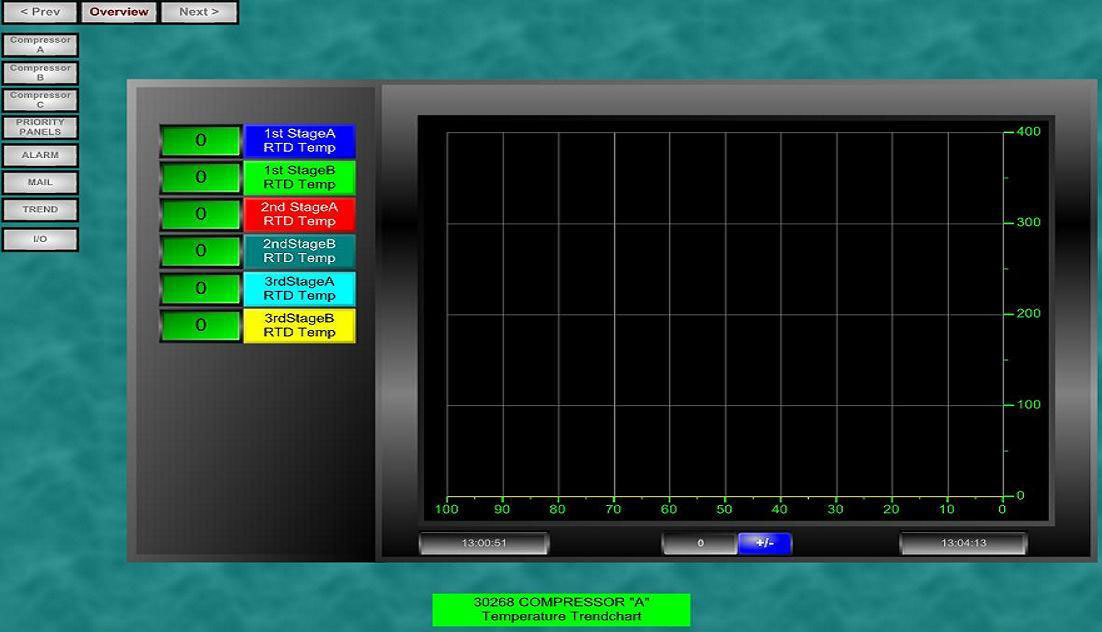Click the blue +/- trend offset button
Viewport: 1102px width, 632px height.
point(765,543)
